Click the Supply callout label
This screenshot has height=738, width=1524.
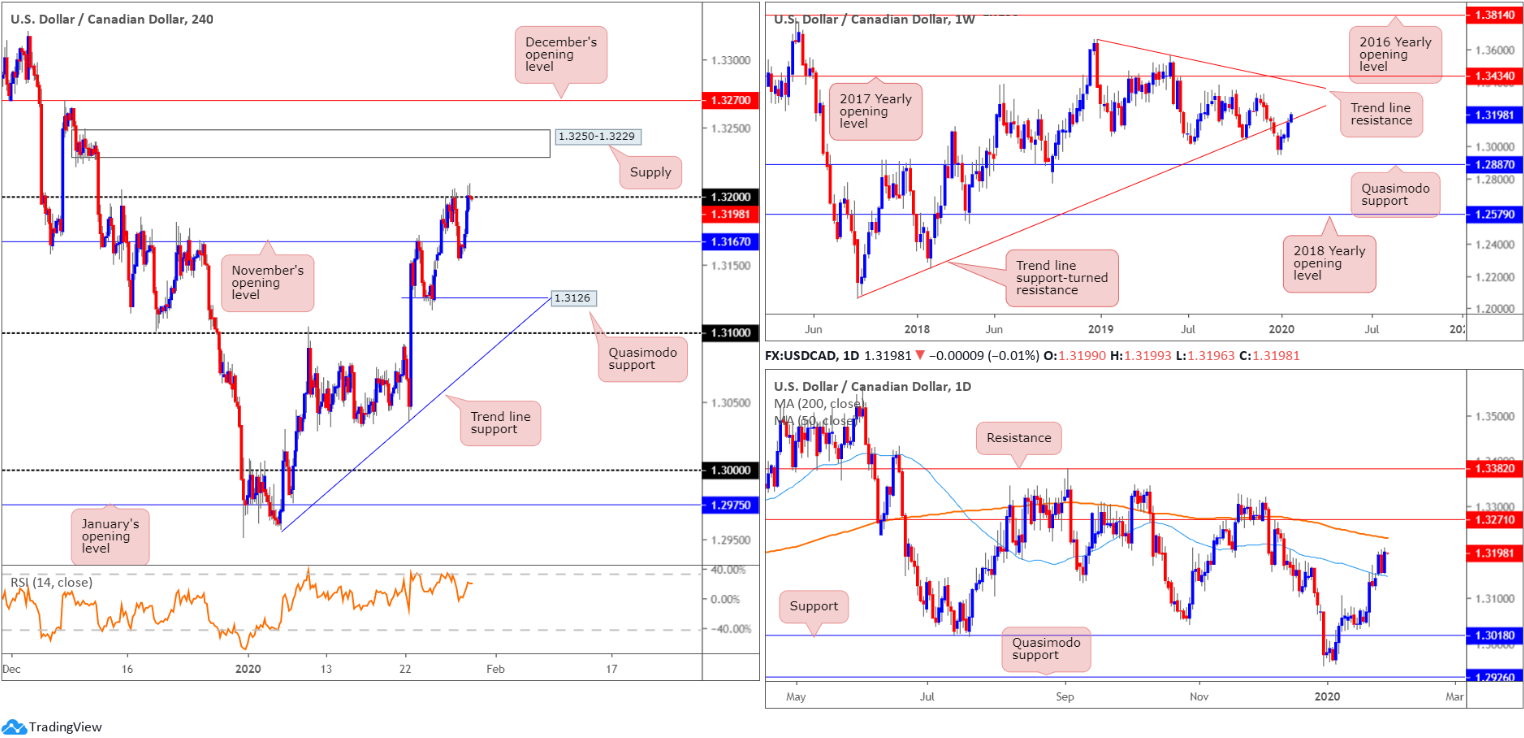pyautogui.click(x=650, y=172)
